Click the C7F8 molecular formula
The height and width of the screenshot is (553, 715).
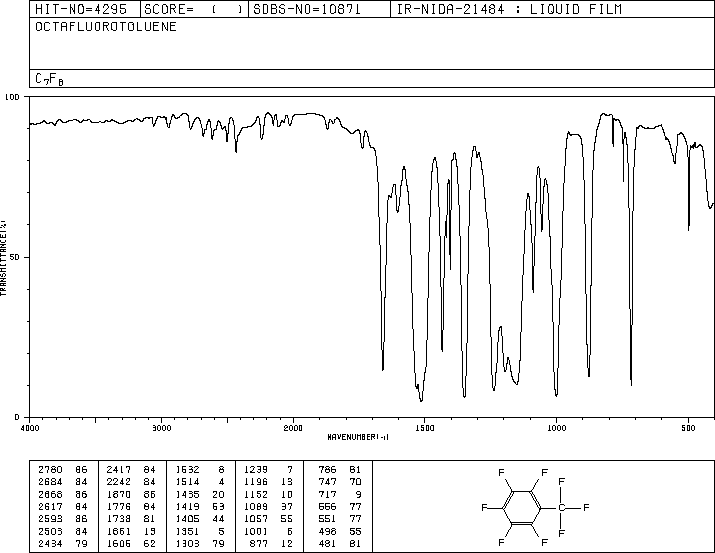point(49,79)
